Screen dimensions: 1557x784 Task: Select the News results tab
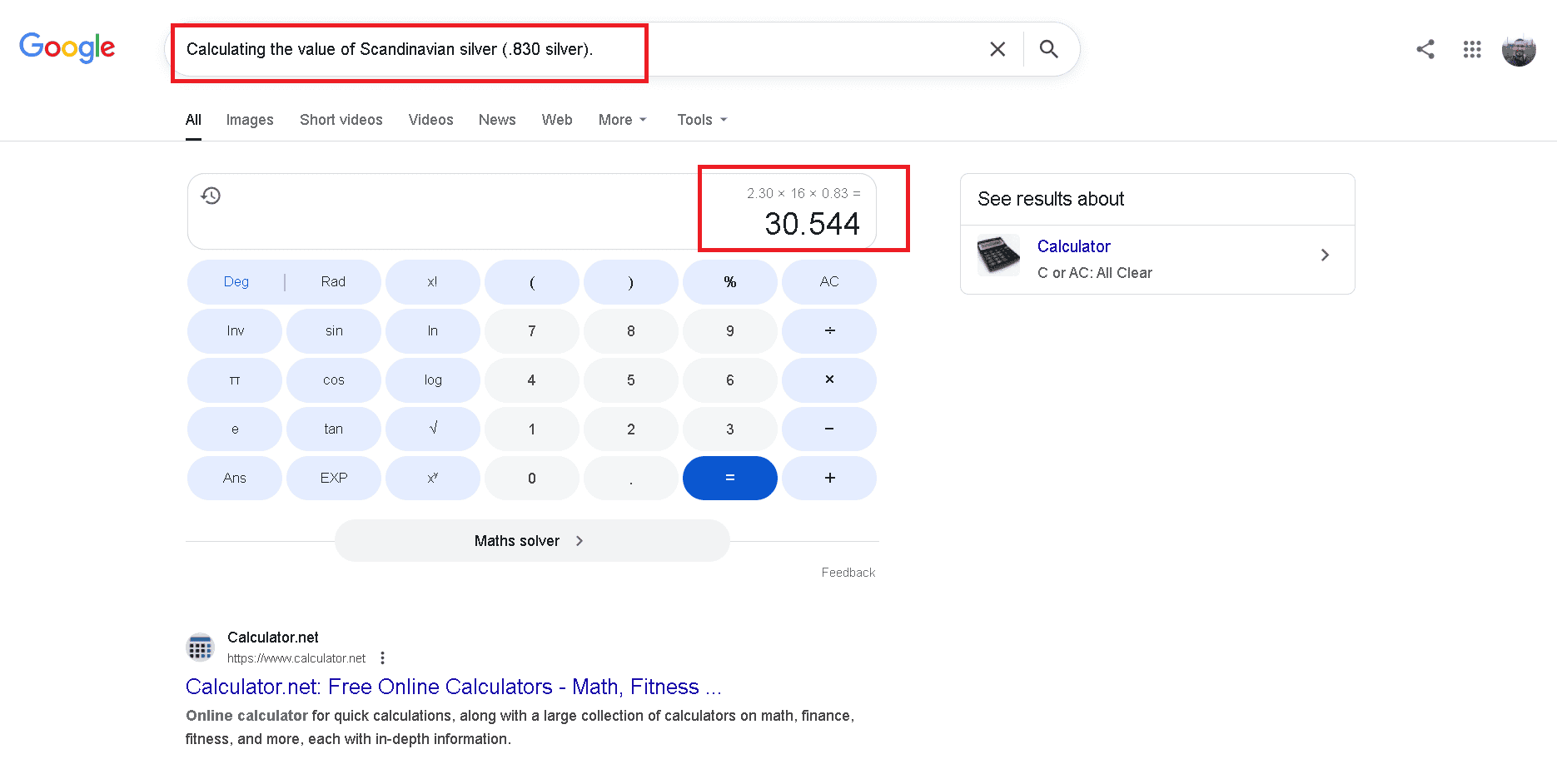496,119
